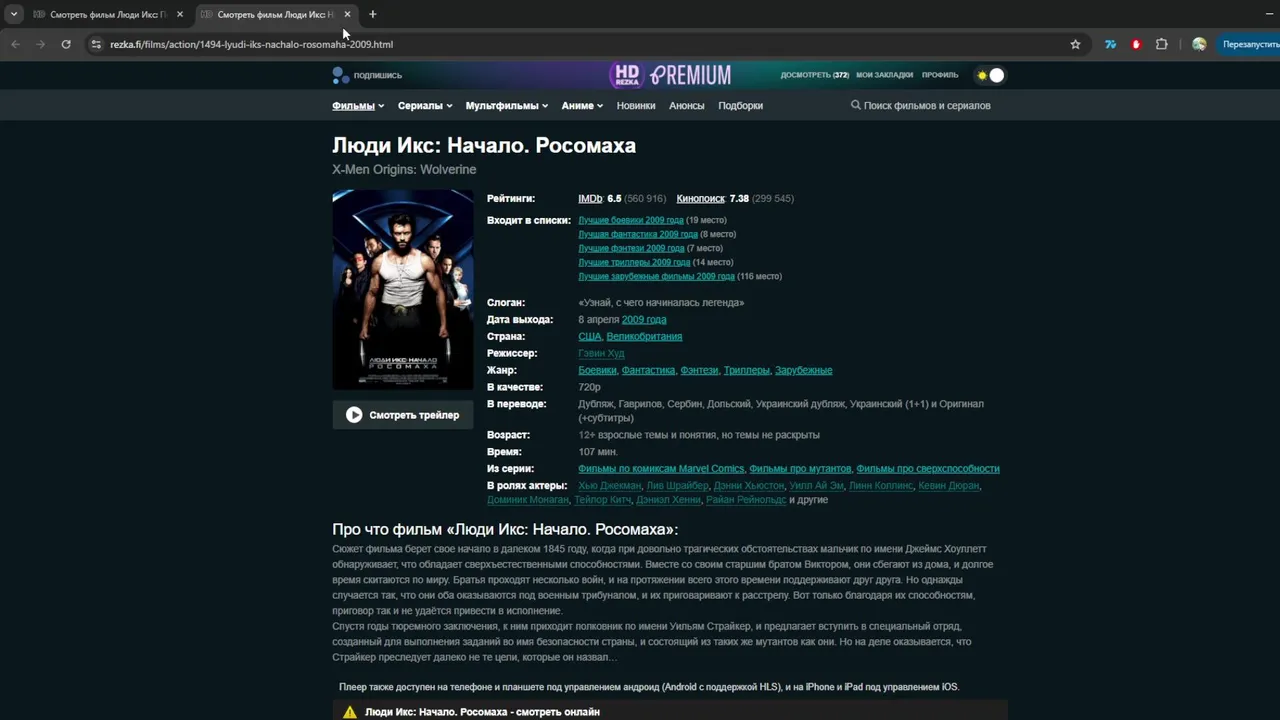Image resolution: width=1280 pixels, height=720 pixels.
Task: Open actor Лив Шрайбер page
Action: click(677, 486)
